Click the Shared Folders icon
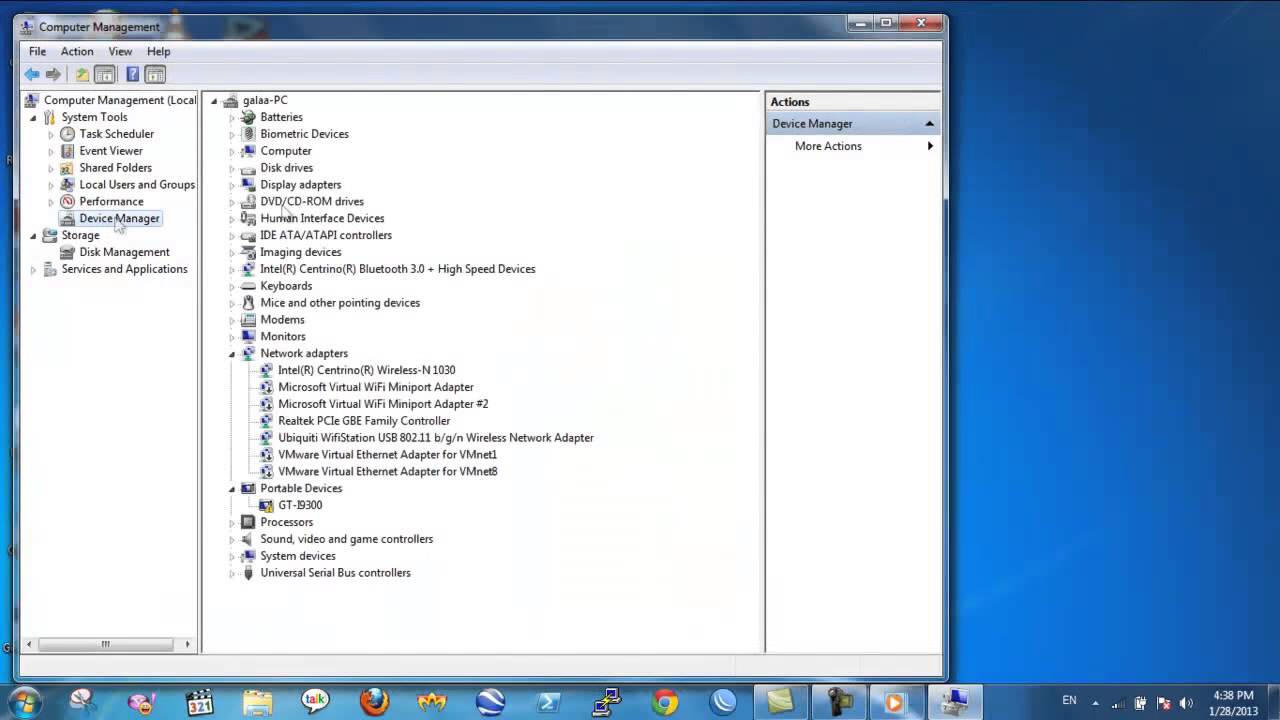This screenshot has height=720, width=1280. coord(67,168)
